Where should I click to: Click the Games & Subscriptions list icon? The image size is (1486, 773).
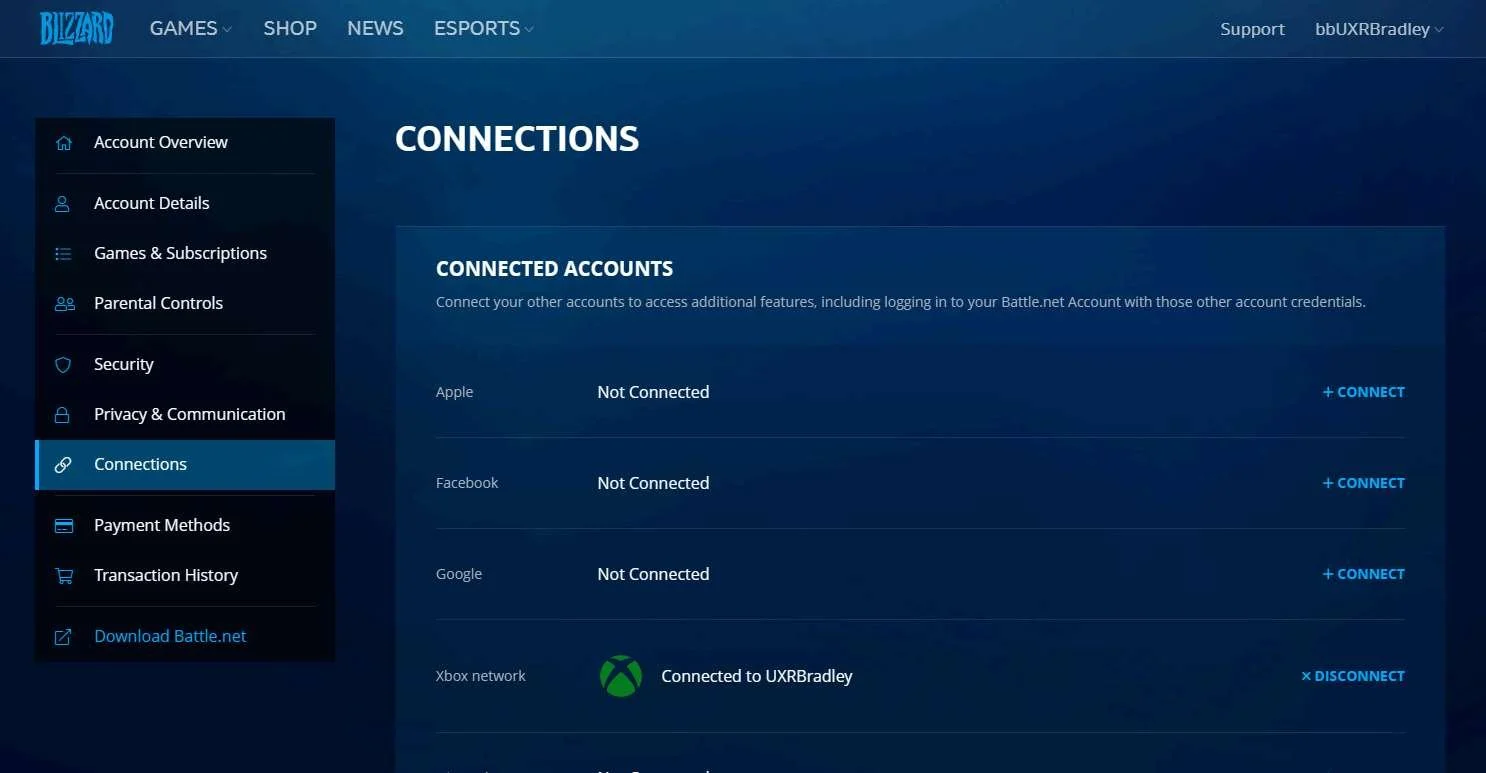point(63,253)
